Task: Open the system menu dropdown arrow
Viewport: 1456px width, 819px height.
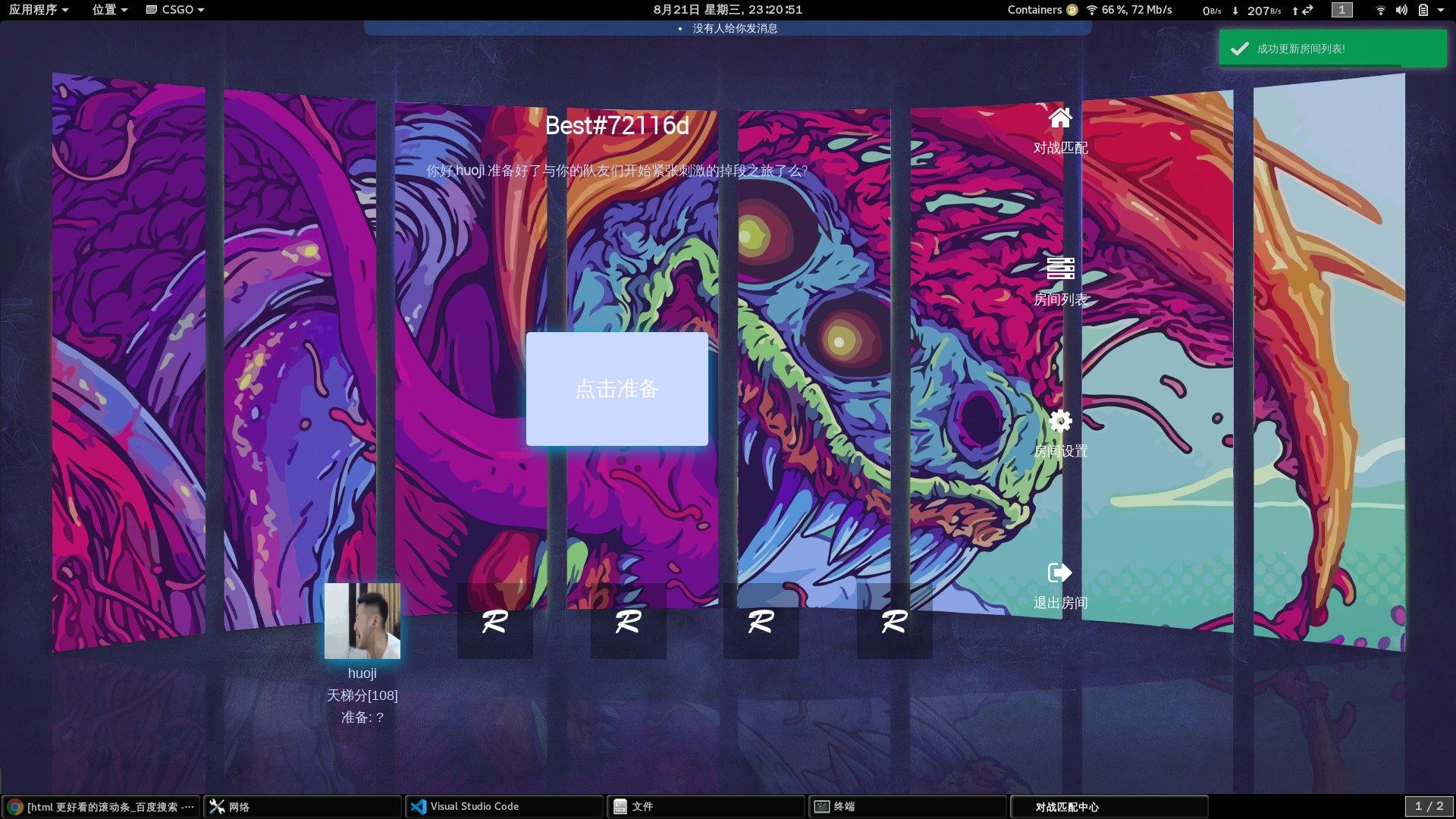Action: [x=1441, y=10]
